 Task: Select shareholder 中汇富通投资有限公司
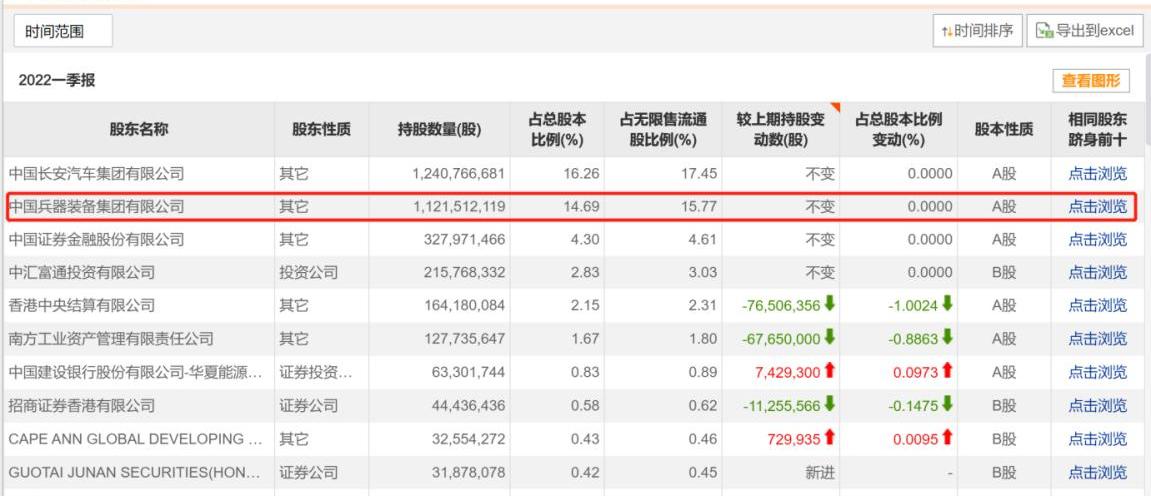(81, 273)
